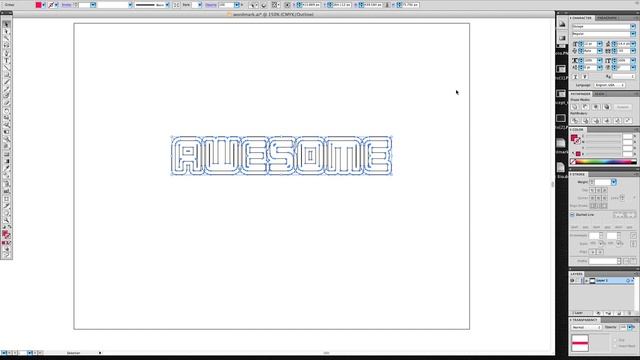
Task: Select the Eyedropper tool
Action: [6, 168]
